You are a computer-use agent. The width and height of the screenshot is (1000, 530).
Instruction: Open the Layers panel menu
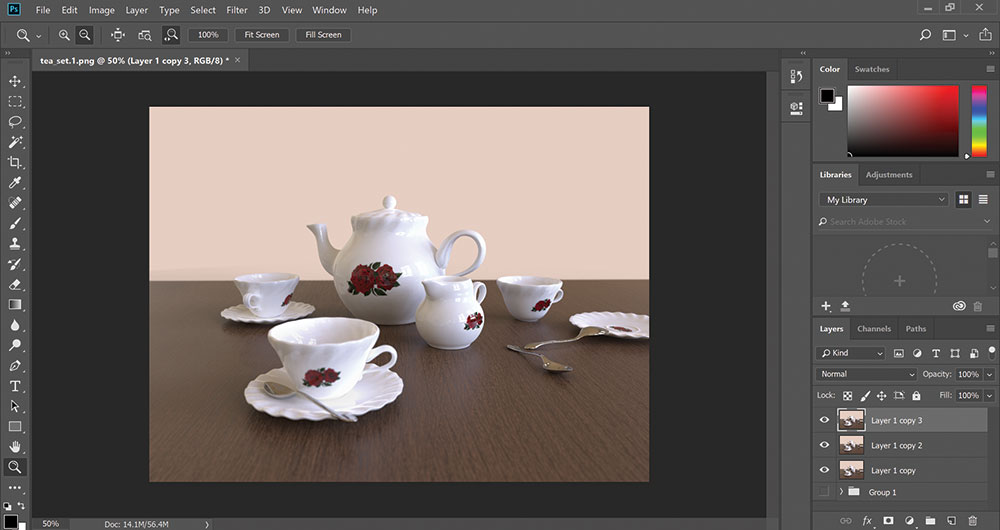click(990, 329)
